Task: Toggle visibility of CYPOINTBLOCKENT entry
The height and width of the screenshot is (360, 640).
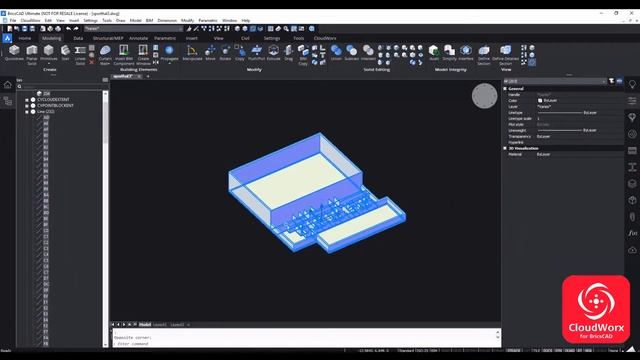Action: 33,106
